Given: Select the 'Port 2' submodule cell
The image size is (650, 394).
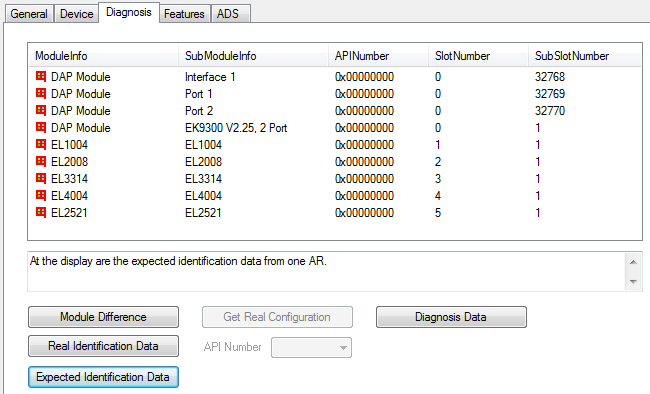Looking at the screenshot, I should 199,111.
